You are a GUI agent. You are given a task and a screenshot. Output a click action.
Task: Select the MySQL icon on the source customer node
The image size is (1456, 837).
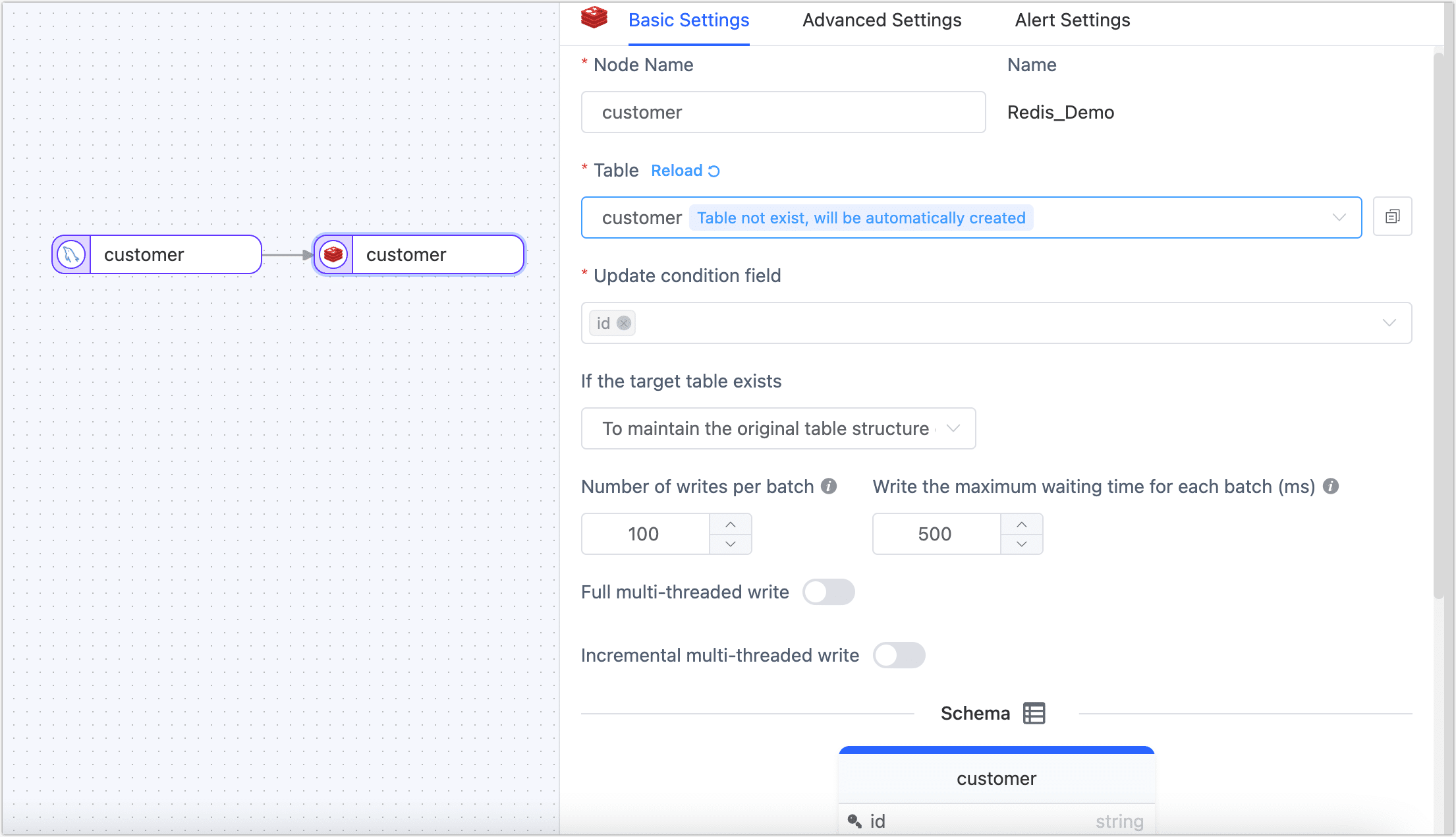click(x=70, y=254)
